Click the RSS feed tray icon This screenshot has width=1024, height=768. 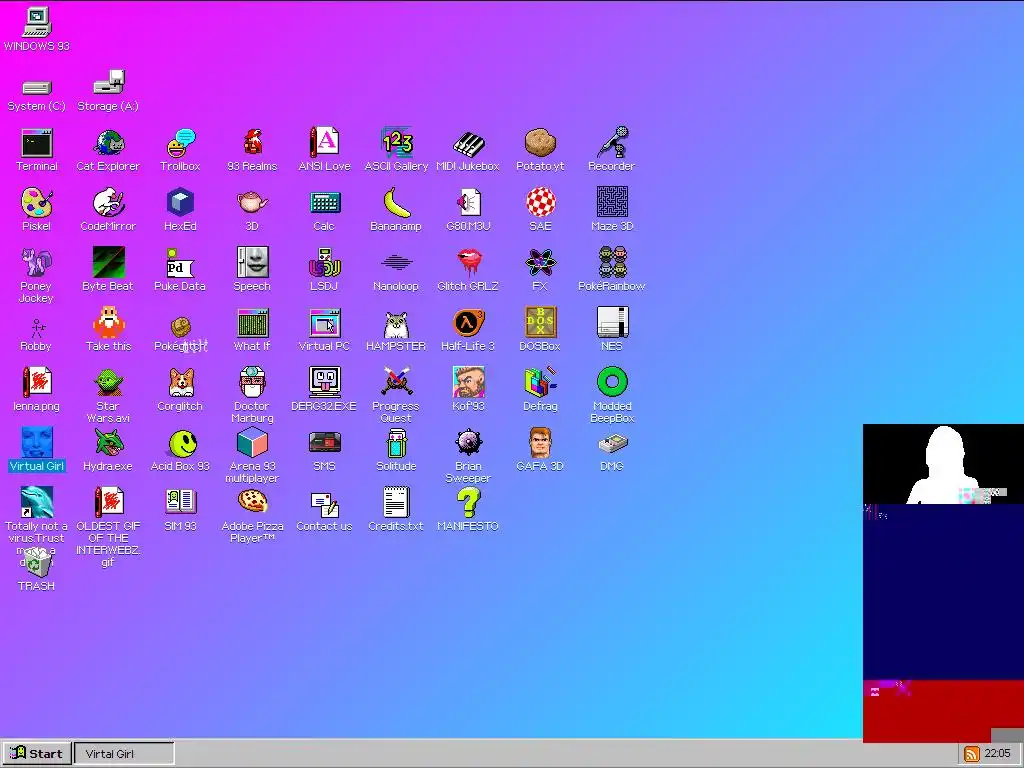[x=972, y=754]
